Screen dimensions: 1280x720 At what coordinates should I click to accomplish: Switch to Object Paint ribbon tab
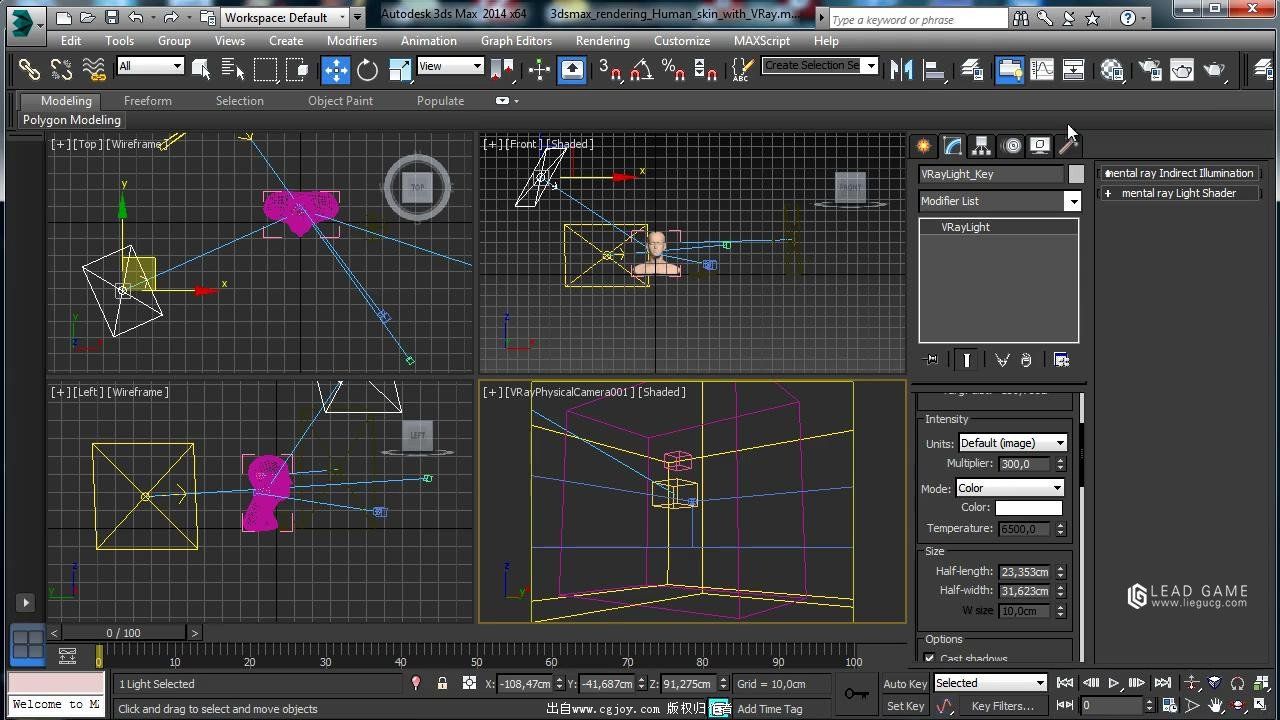tap(340, 101)
